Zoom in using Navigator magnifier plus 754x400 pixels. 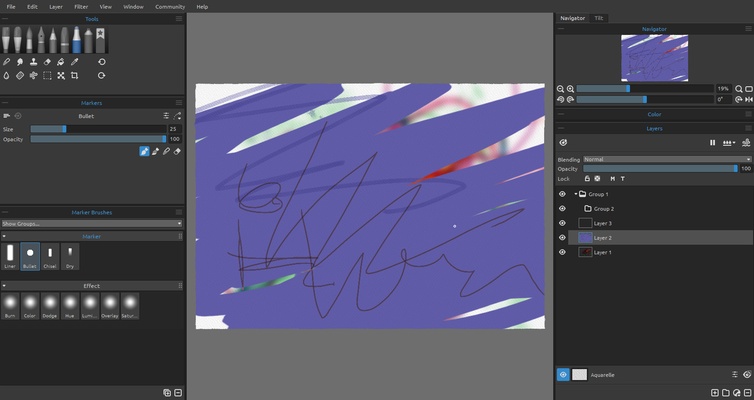click(x=570, y=89)
